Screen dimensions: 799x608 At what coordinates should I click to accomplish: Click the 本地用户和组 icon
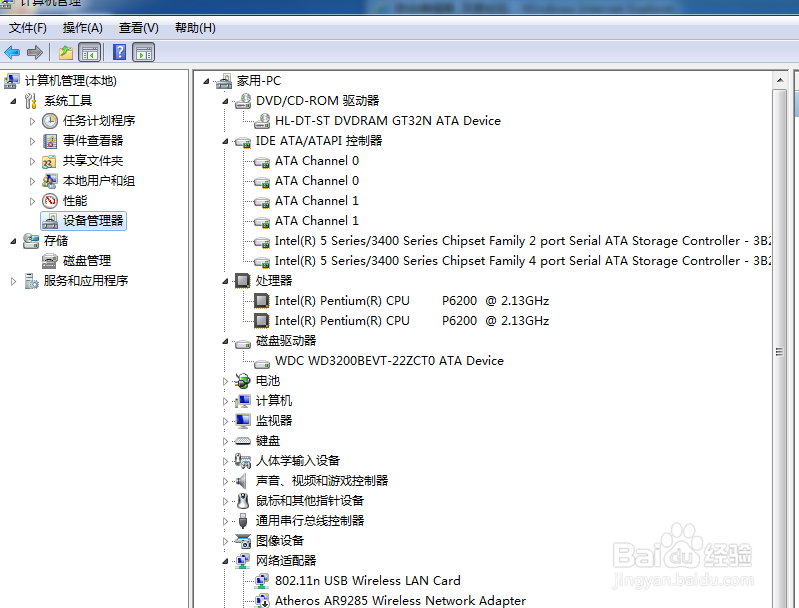click(x=50, y=181)
